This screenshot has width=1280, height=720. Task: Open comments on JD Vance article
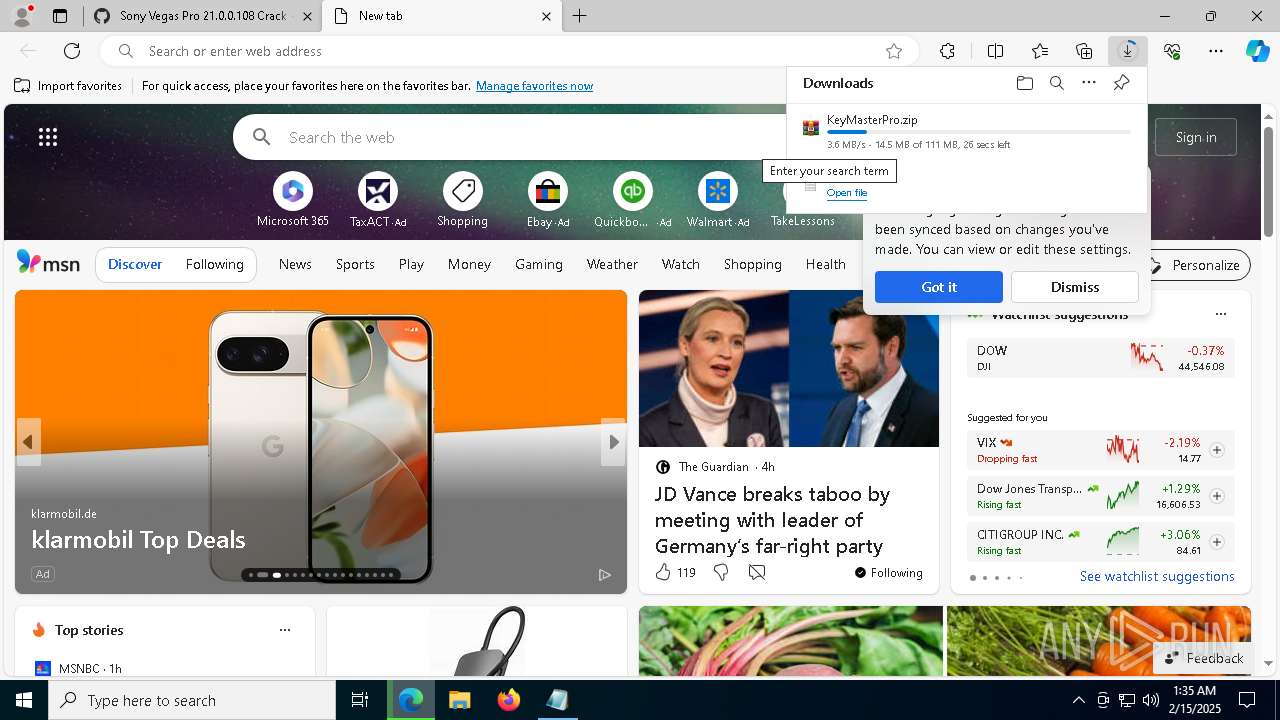[757, 572]
